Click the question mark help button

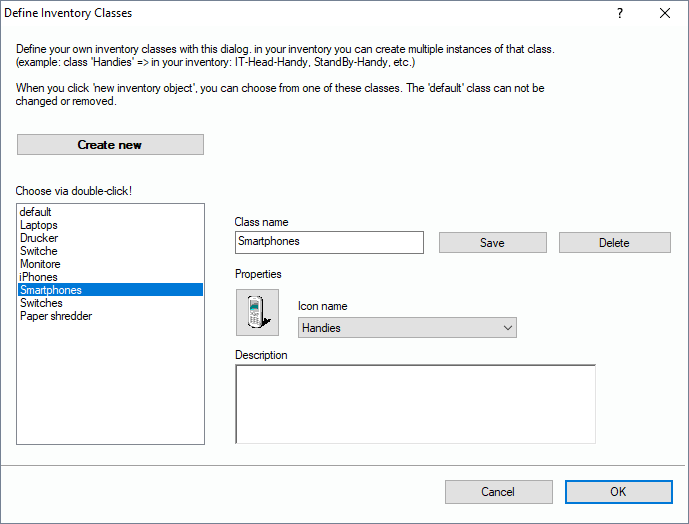620,14
